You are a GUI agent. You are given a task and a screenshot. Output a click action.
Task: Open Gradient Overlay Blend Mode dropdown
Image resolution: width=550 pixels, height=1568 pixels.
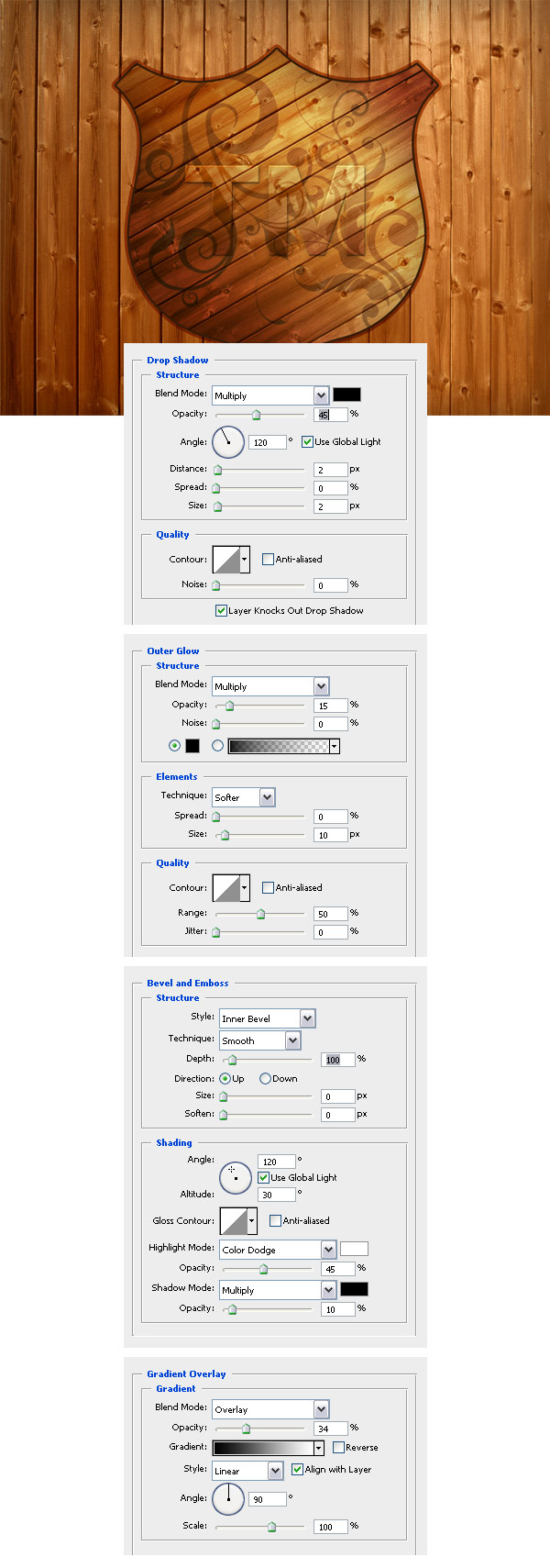pyautogui.click(x=270, y=1409)
